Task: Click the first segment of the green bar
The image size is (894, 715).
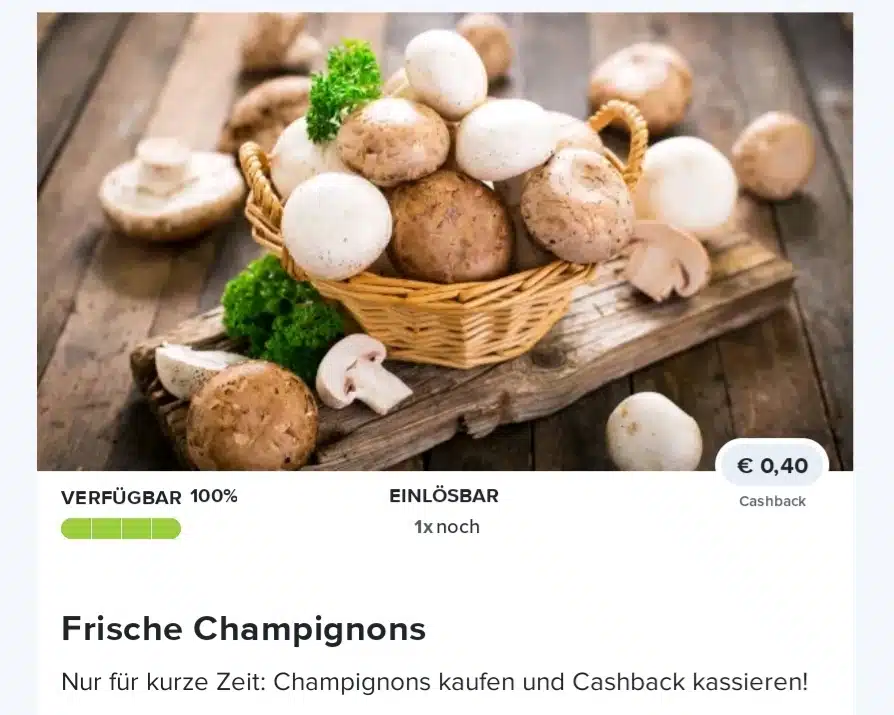Action: tap(76, 529)
